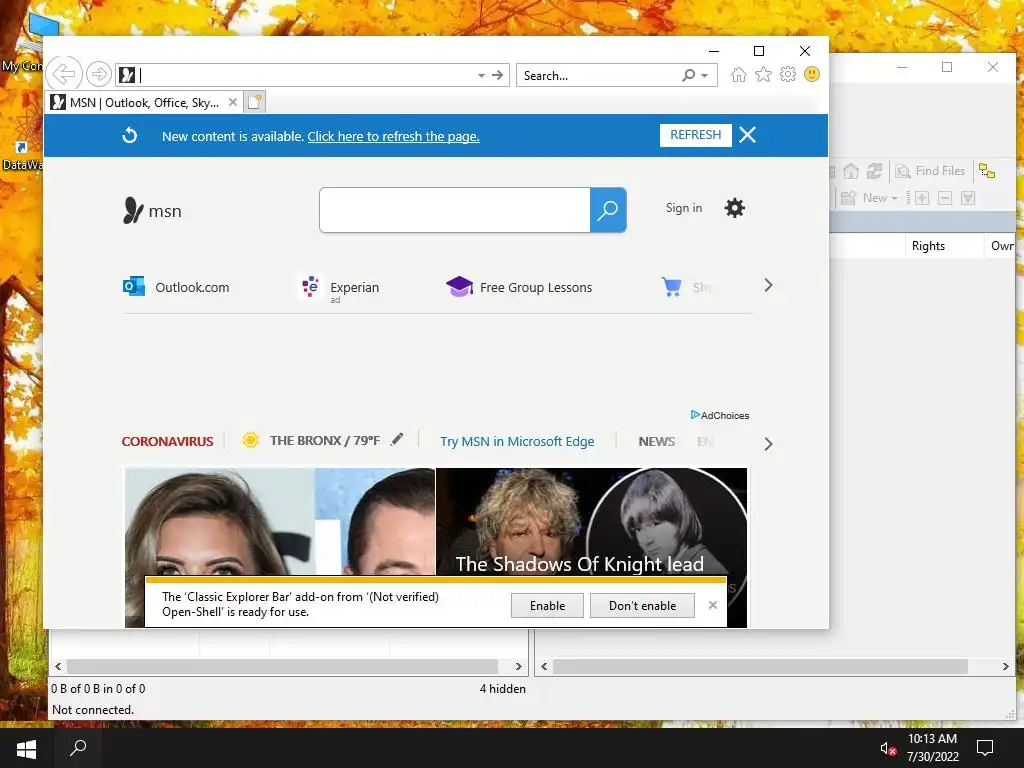1024x768 pixels.
Task: Open the Internet Explorer Home icon
Action: (x=739, y=74)
